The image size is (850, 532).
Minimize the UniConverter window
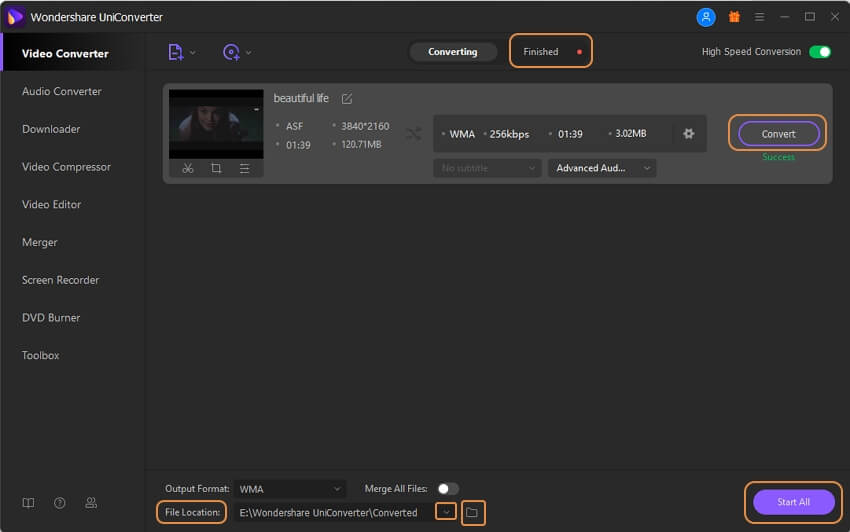click(784, 17)
